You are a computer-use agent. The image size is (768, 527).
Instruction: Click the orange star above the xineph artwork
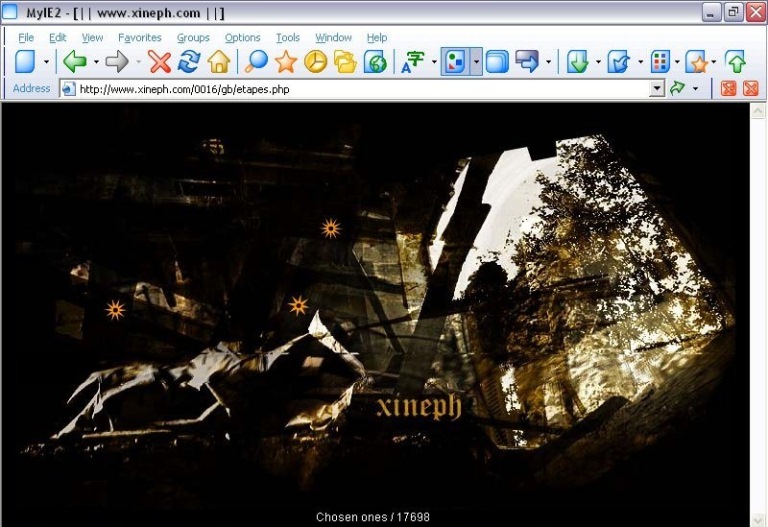(x=331, y=228)
